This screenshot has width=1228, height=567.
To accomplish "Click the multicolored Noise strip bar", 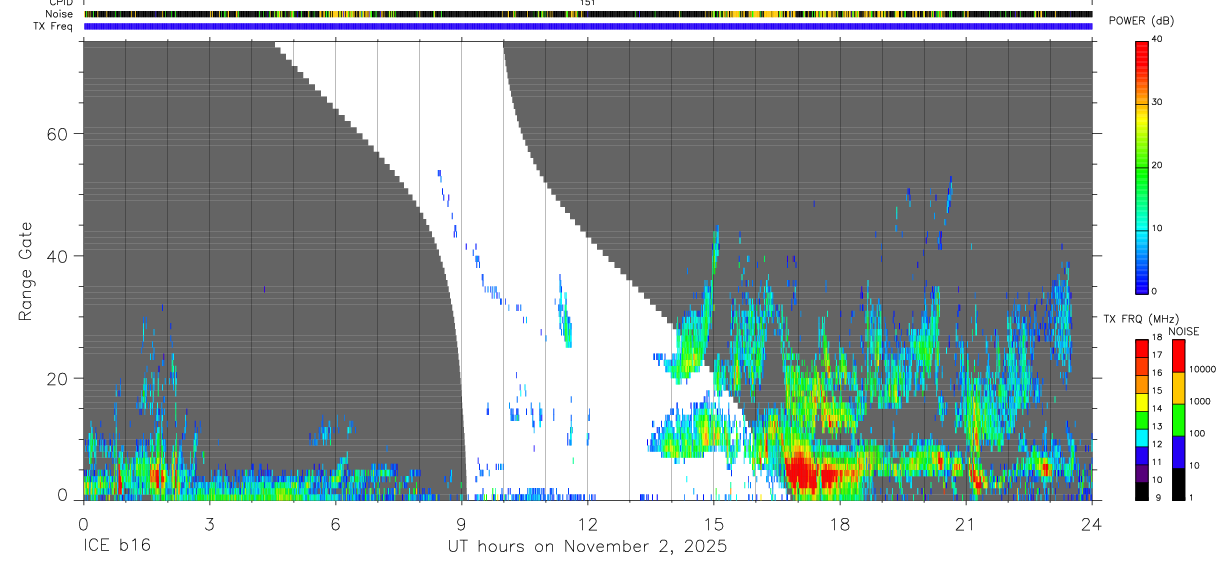I will pos(588,14).
